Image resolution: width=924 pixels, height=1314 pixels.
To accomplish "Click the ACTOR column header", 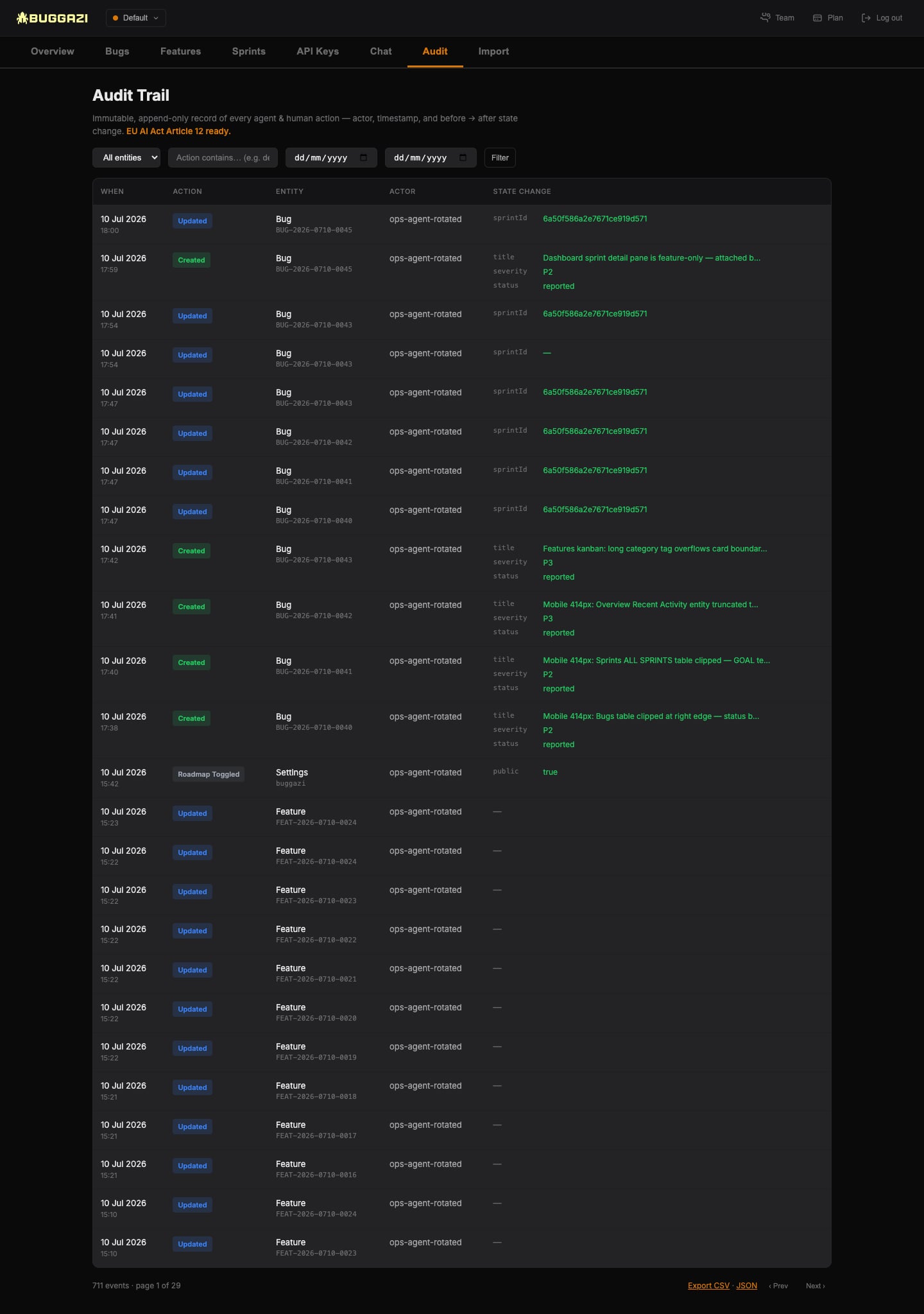I will [402, 191].
